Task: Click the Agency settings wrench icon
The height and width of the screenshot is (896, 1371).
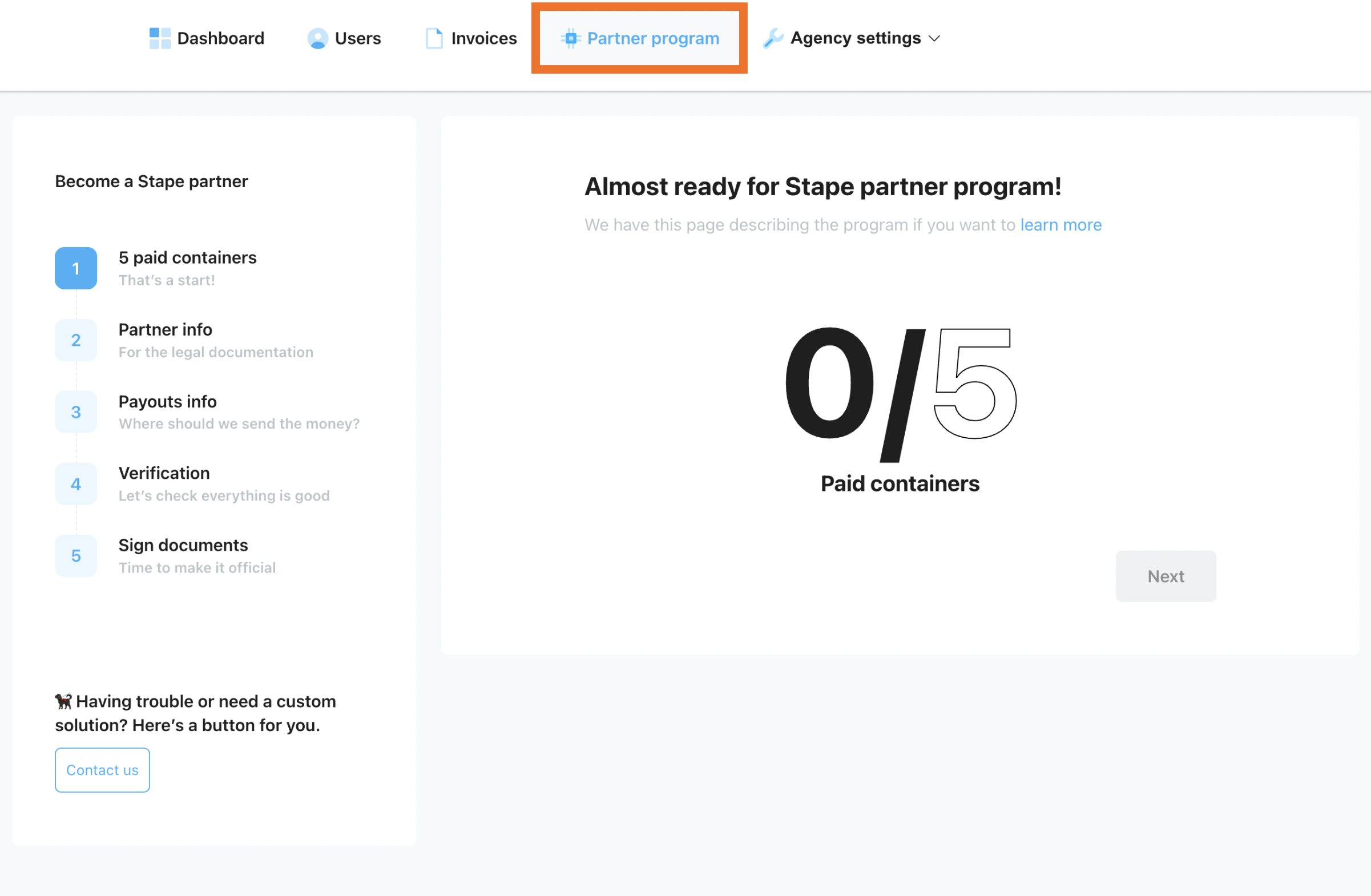Action: pyautogui.click(x=772, y=38)
